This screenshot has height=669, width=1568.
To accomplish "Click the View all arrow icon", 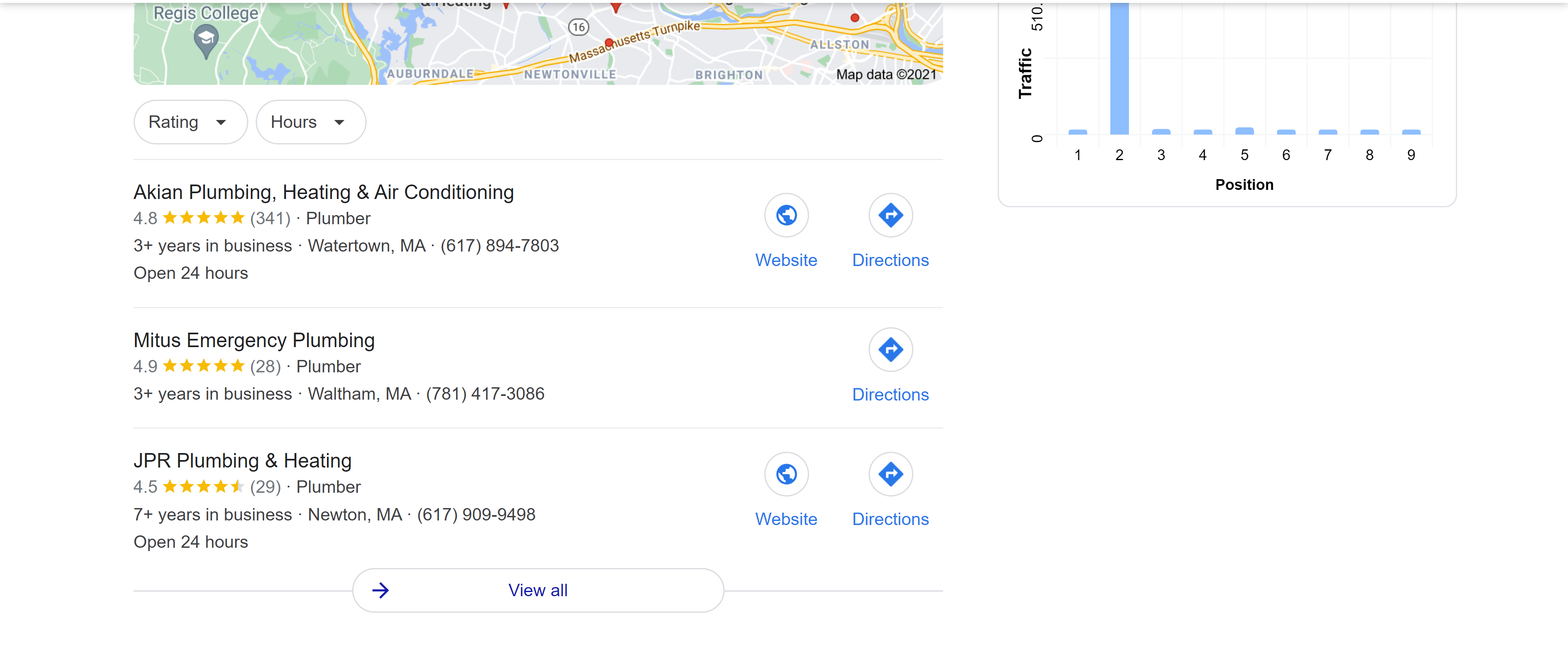I will 380,590.
